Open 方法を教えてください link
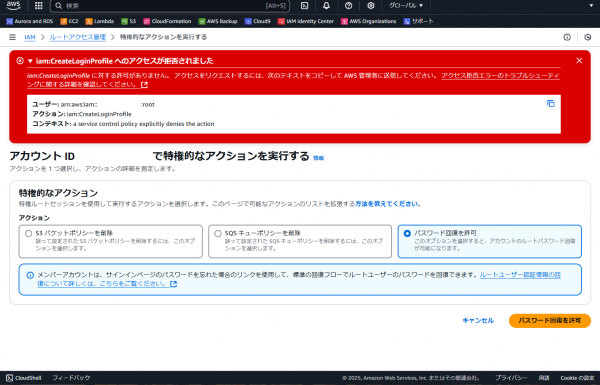The image size is (600, 385). pyautogui.click(x=387, y=204)
